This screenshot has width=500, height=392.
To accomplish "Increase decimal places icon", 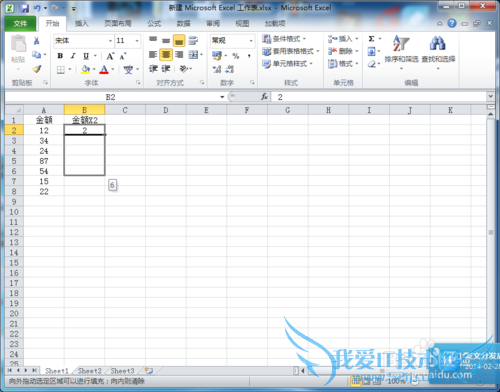I will (x=217, y=69).
